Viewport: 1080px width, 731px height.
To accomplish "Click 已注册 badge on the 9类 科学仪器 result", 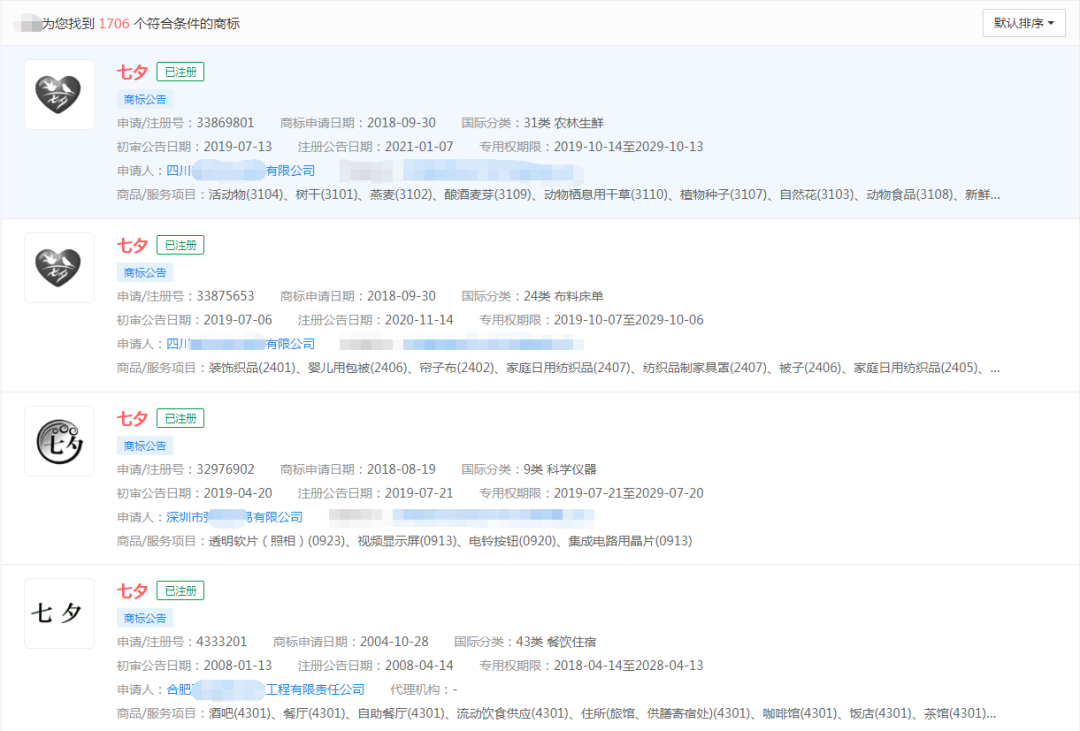I will point(180,418).
